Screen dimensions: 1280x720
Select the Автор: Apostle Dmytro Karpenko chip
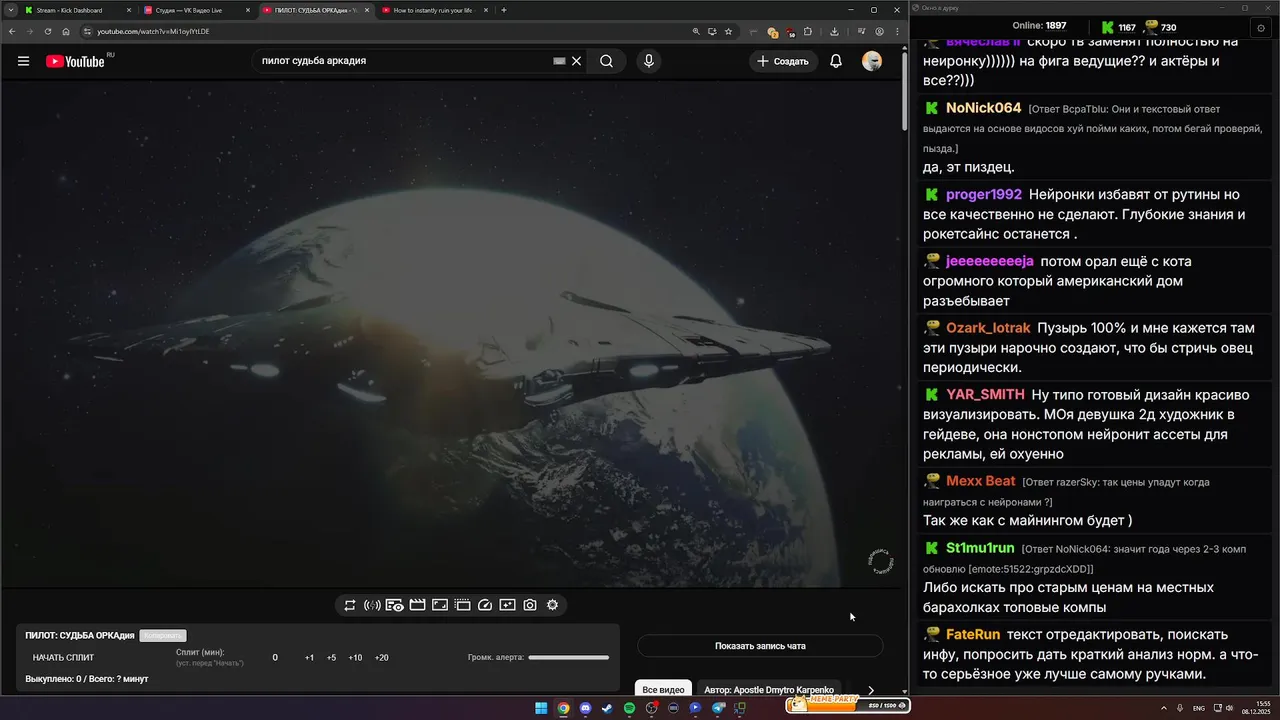(769, 690)
